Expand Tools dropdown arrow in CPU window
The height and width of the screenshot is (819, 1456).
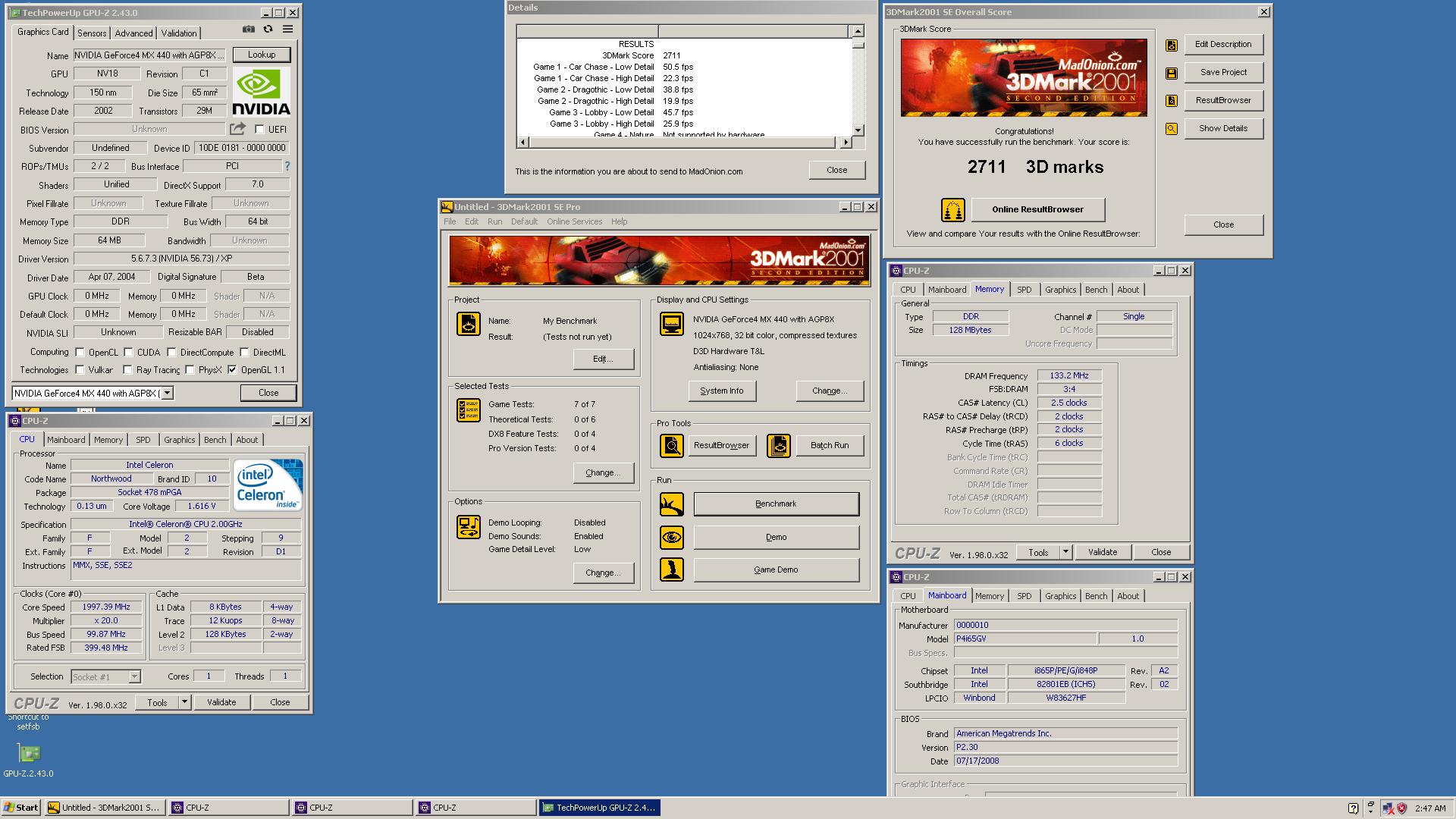(x=184, y=702)
